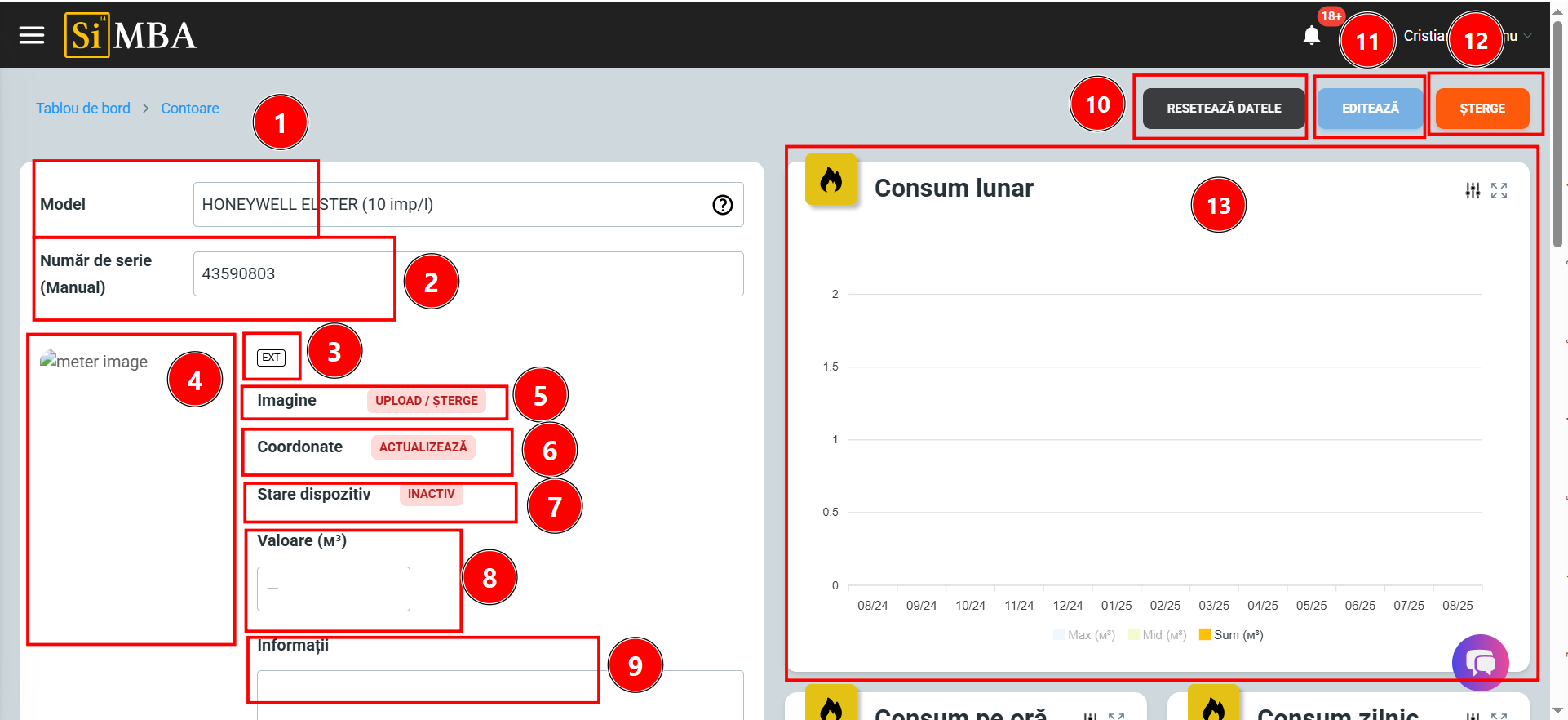Toggle the Mid (м³) legend series

coord(1157,635)
